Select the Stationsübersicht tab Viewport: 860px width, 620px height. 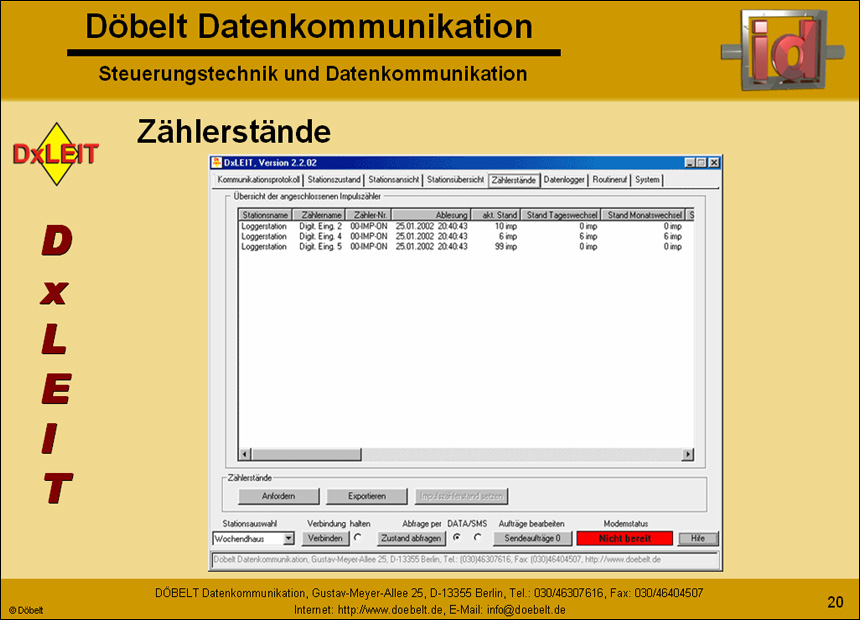pos(455,180)
